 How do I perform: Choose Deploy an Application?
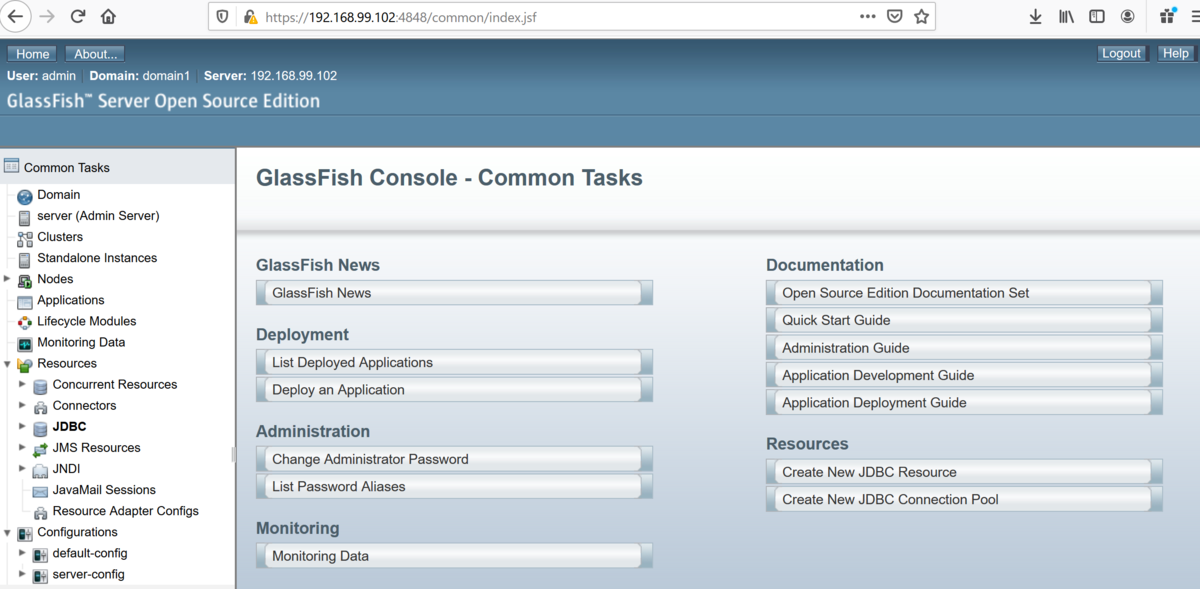[454, 390]
